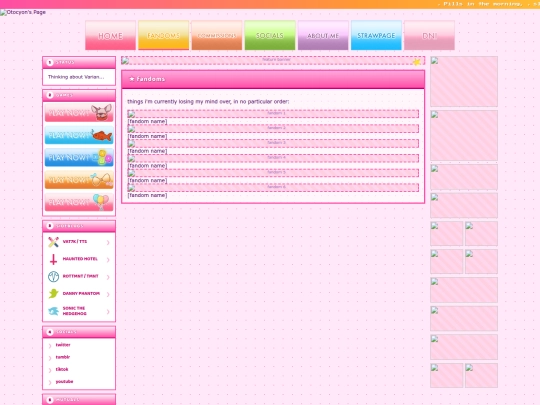Open the ABOUT ME navigation tab
Viewport: 540px width, 405px height.
coord(323,35)
